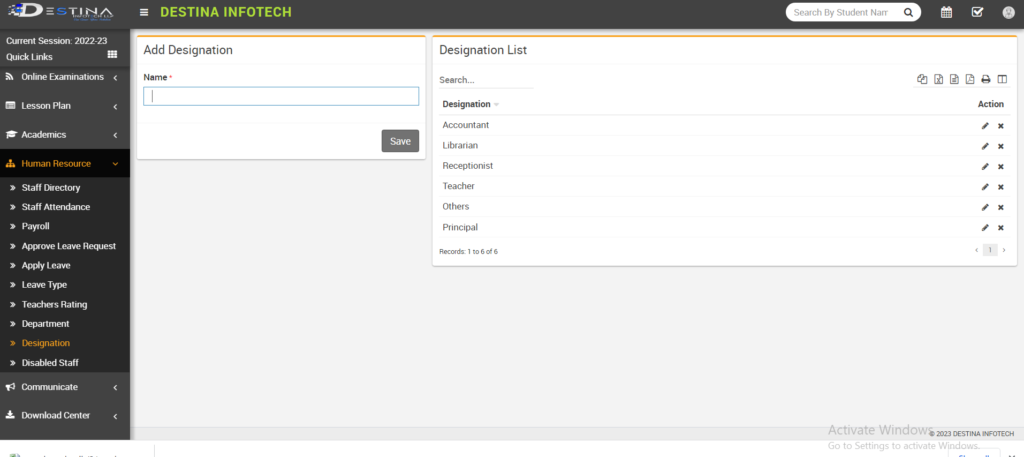Open the task checklist icon in header

click(x=977, y=13)
